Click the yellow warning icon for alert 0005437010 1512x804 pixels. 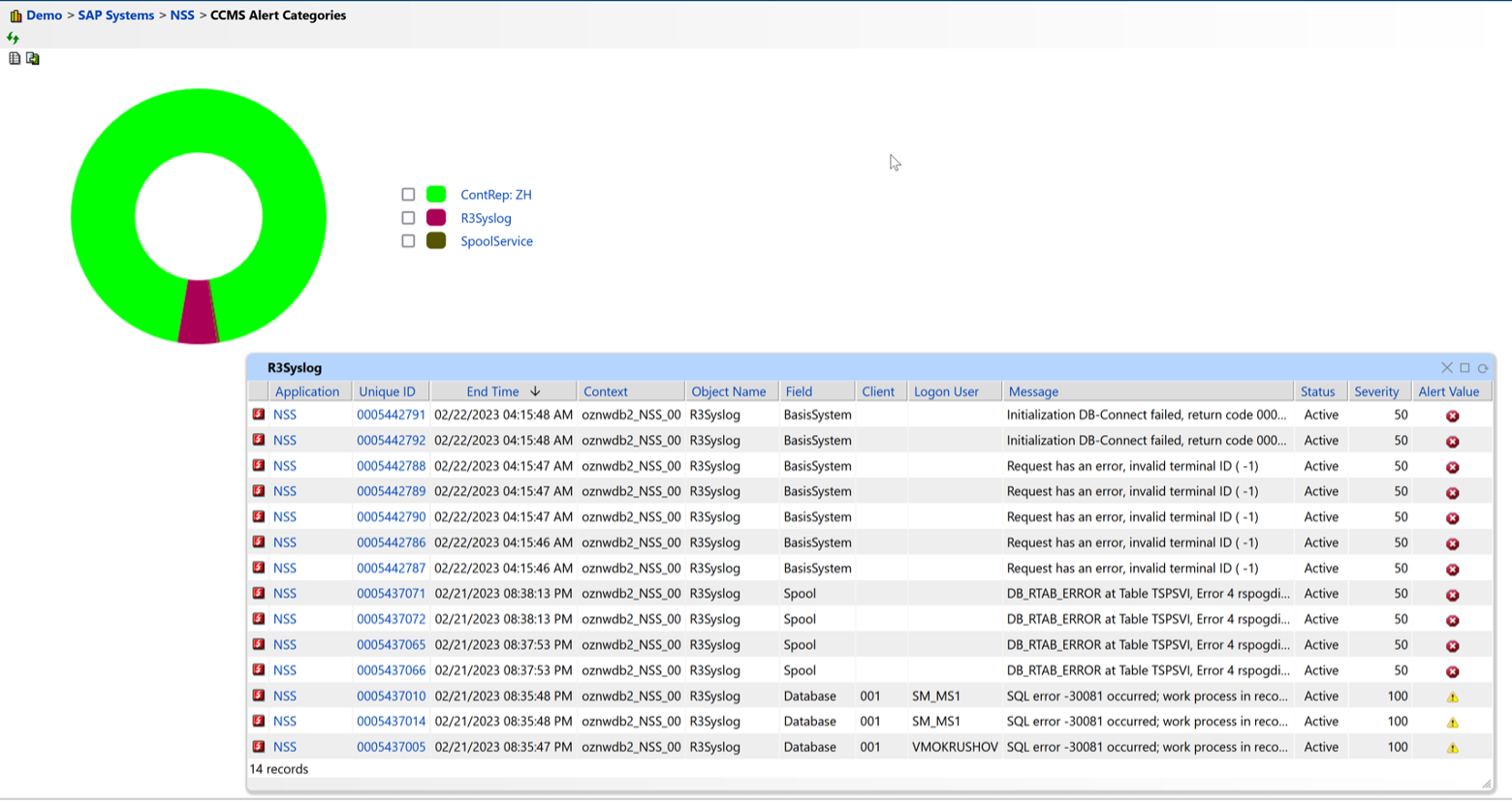click(1453, 696)
